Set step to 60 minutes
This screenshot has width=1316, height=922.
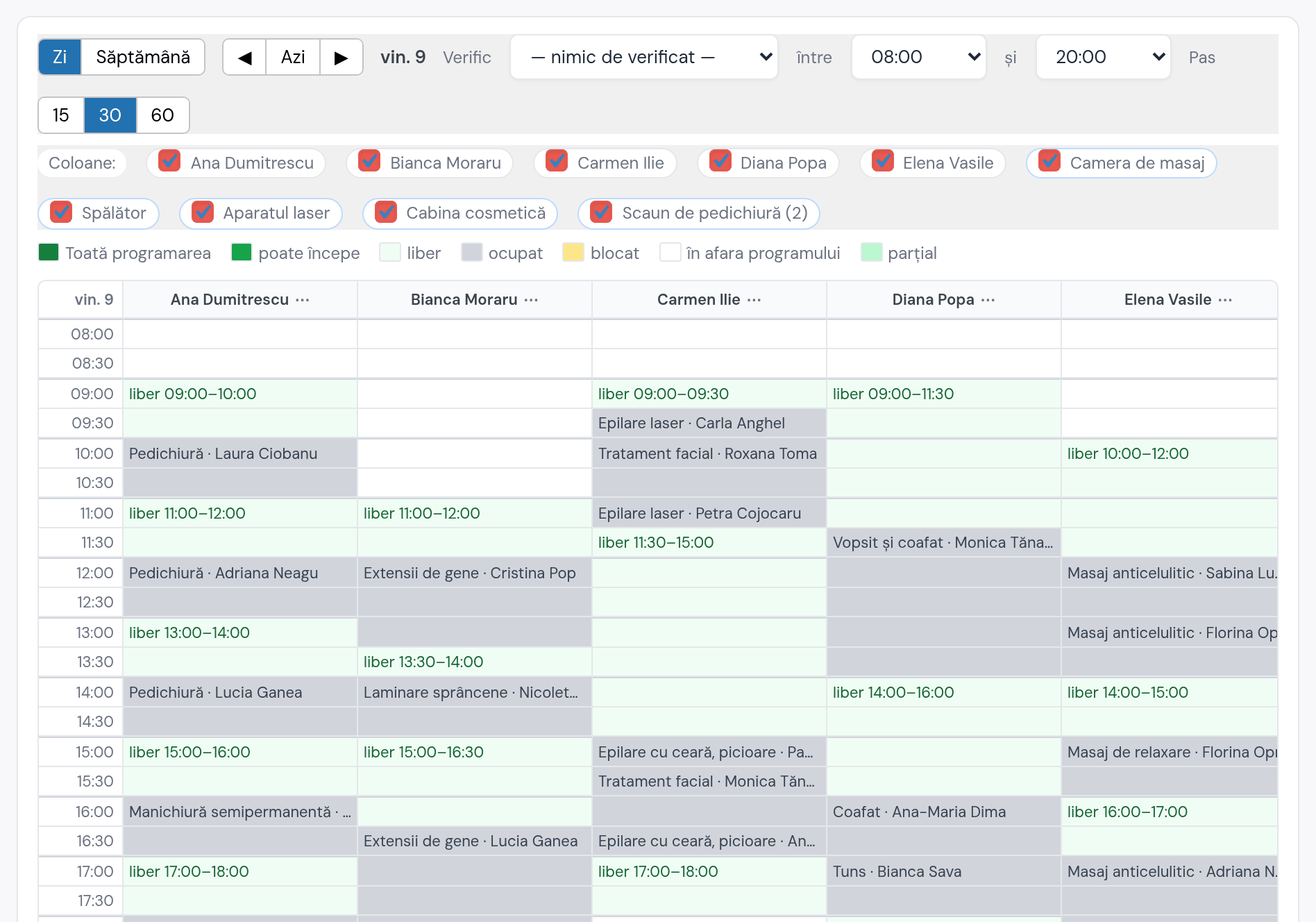pyautogui.click(x=162, y=115)
